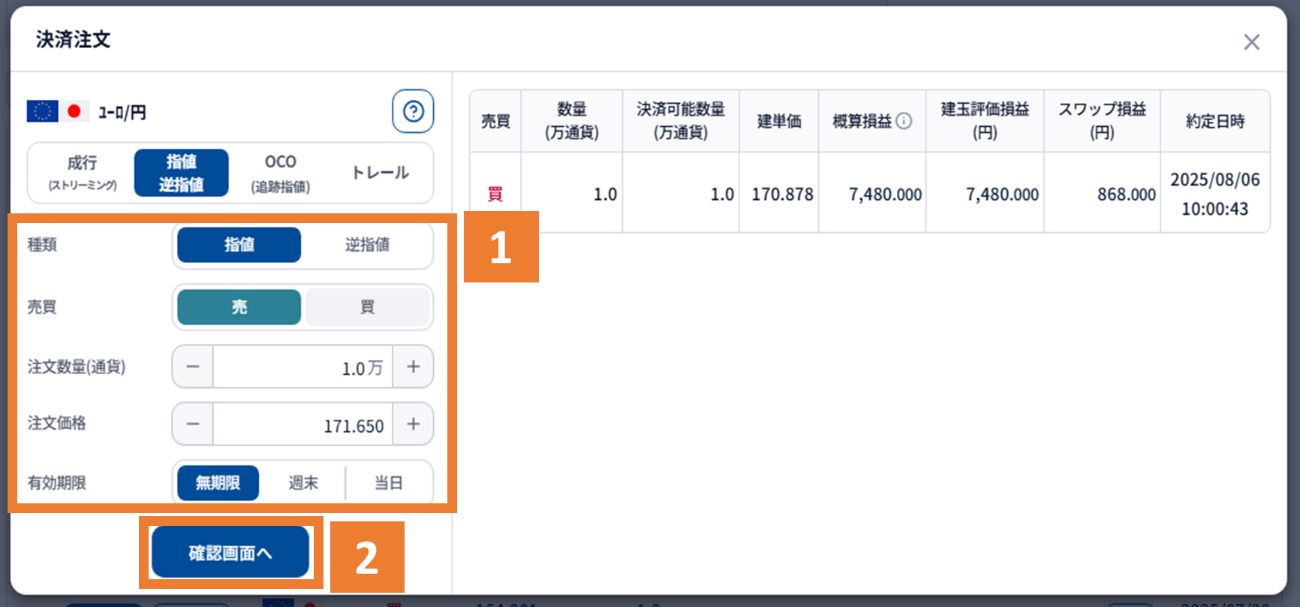
Task: Decrease 注文価格 with the minus button
Action: [193, 424]
